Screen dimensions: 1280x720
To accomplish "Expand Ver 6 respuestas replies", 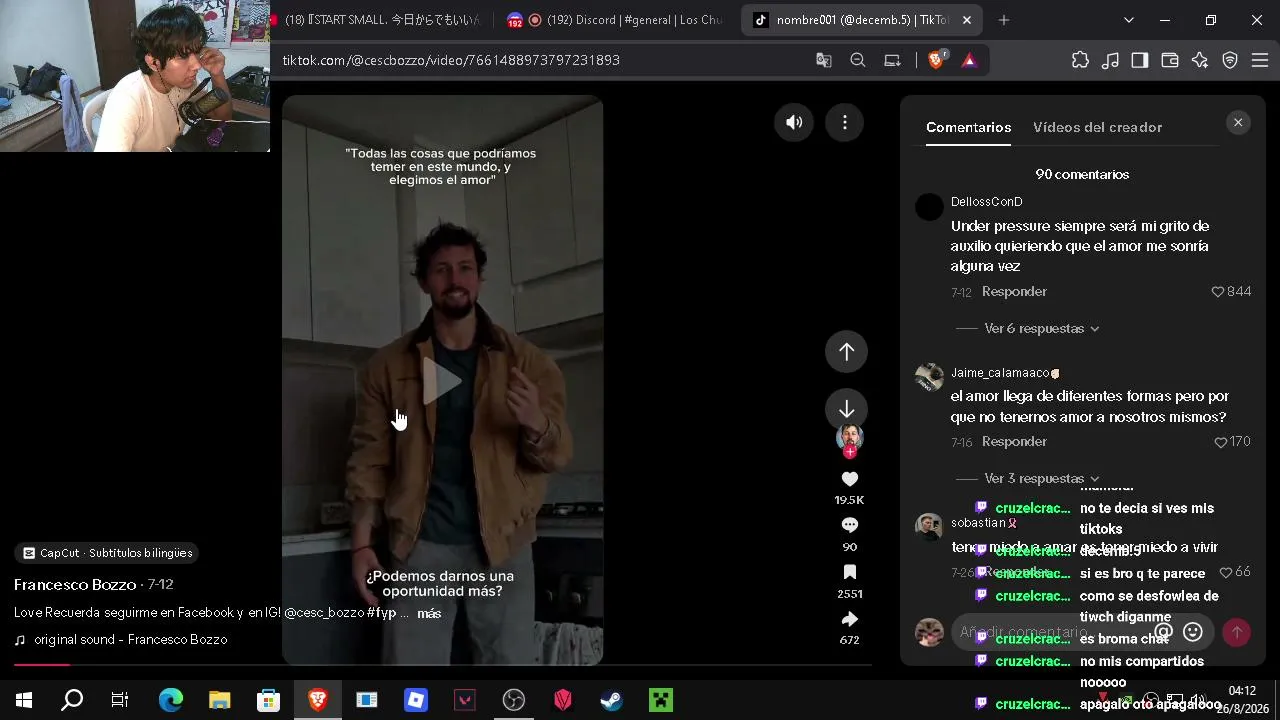I will click(x=1041, y=329).
